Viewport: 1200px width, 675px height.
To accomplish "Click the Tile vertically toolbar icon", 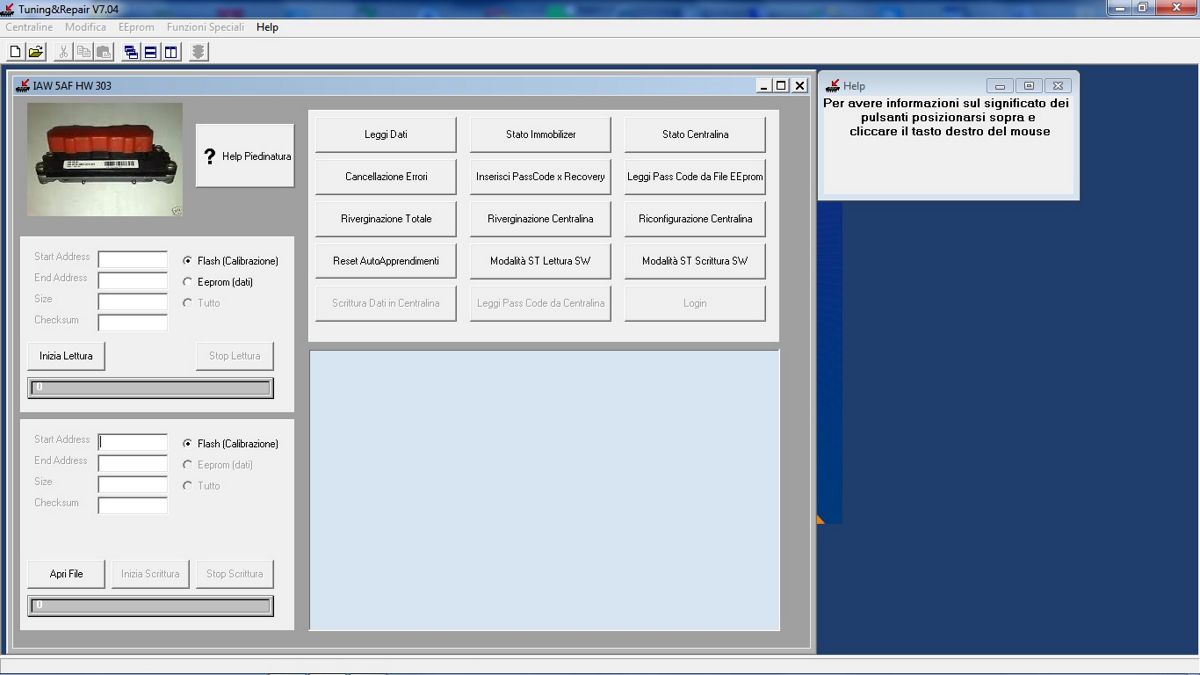I will [171, 52].
